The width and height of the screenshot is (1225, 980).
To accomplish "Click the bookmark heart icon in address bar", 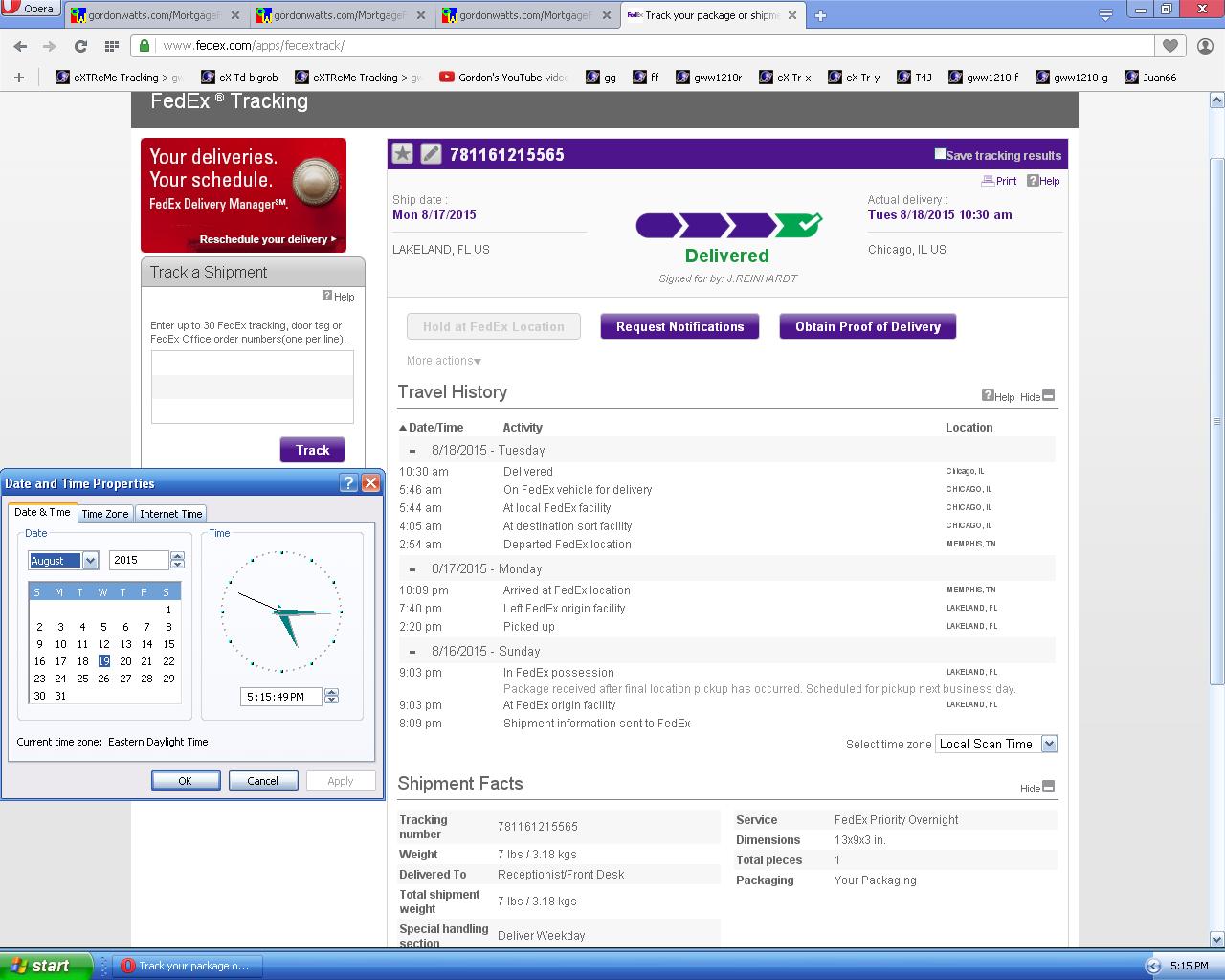I will (x=1169, y=46).
